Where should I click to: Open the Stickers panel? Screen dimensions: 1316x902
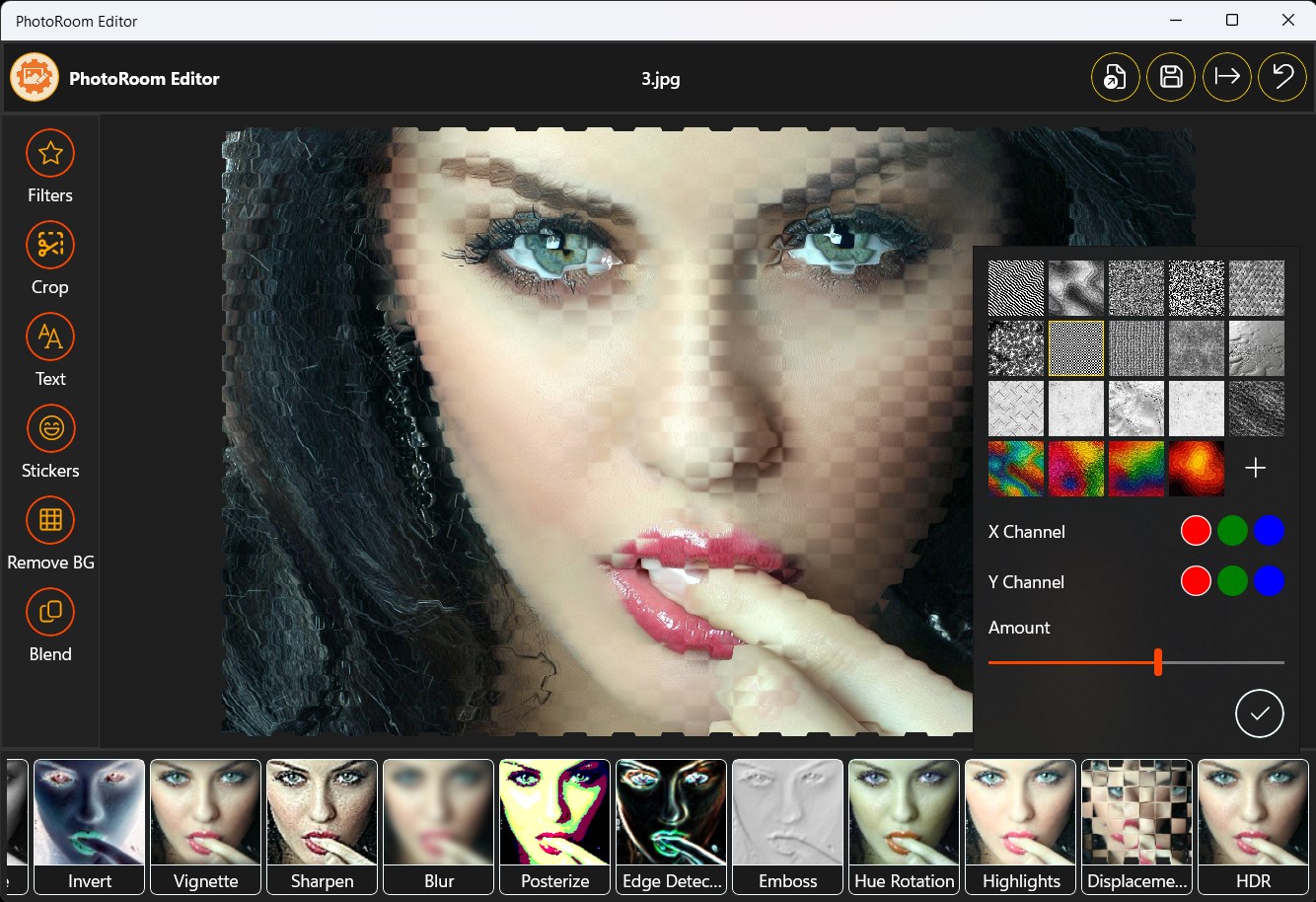[x=50, y=442]
